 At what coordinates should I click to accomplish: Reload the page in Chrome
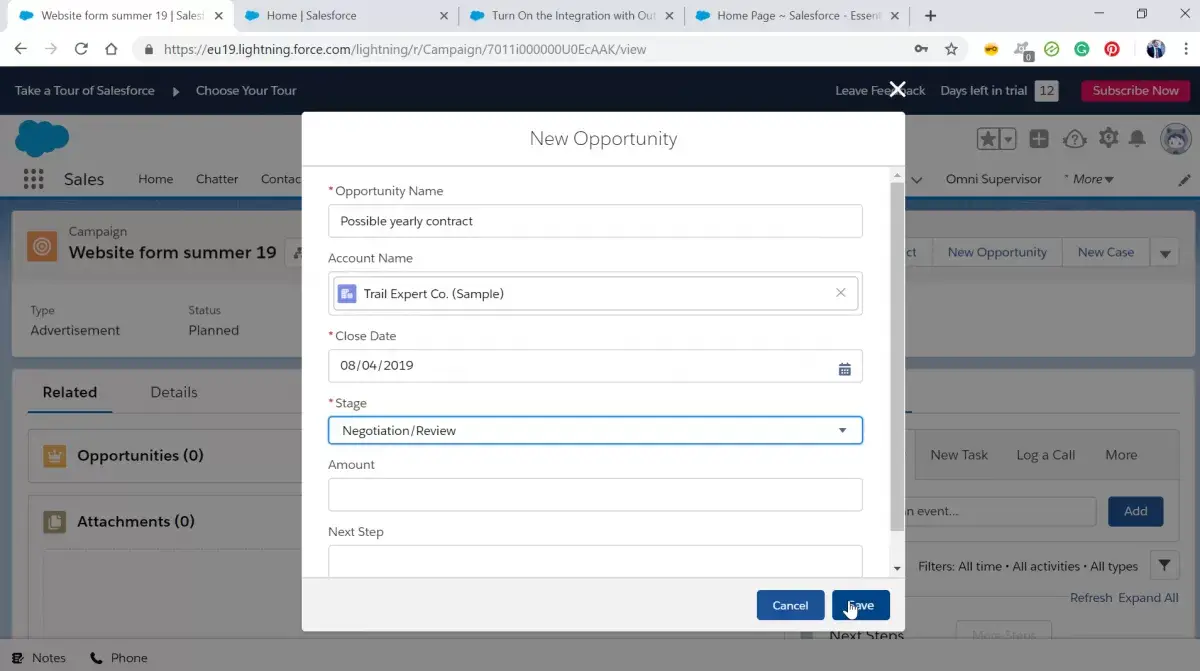(x=81, y=49)
